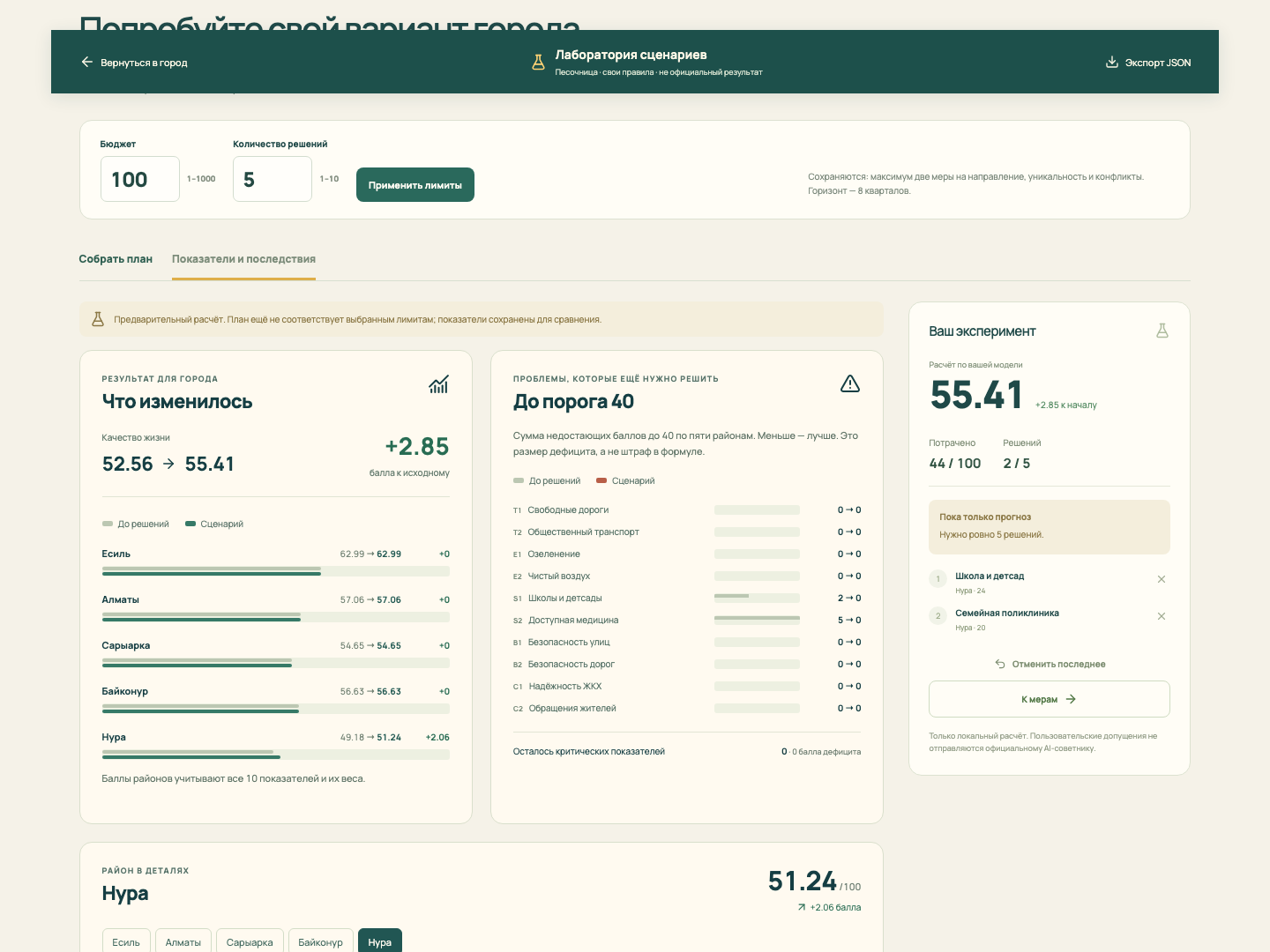The width and height of the screenshot is (1270, 952).
Task: Click the "Надёжность ЖКХ" indicator label
Action: click(x=565, y=687)
